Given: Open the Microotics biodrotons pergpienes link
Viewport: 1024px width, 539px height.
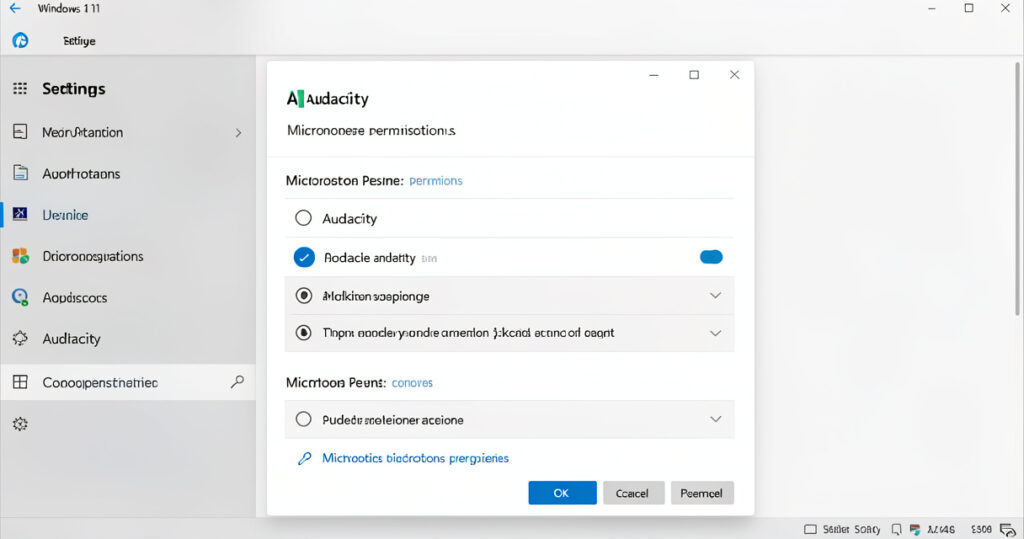Looking at the screenshot, I should click(x=415, y=458).
